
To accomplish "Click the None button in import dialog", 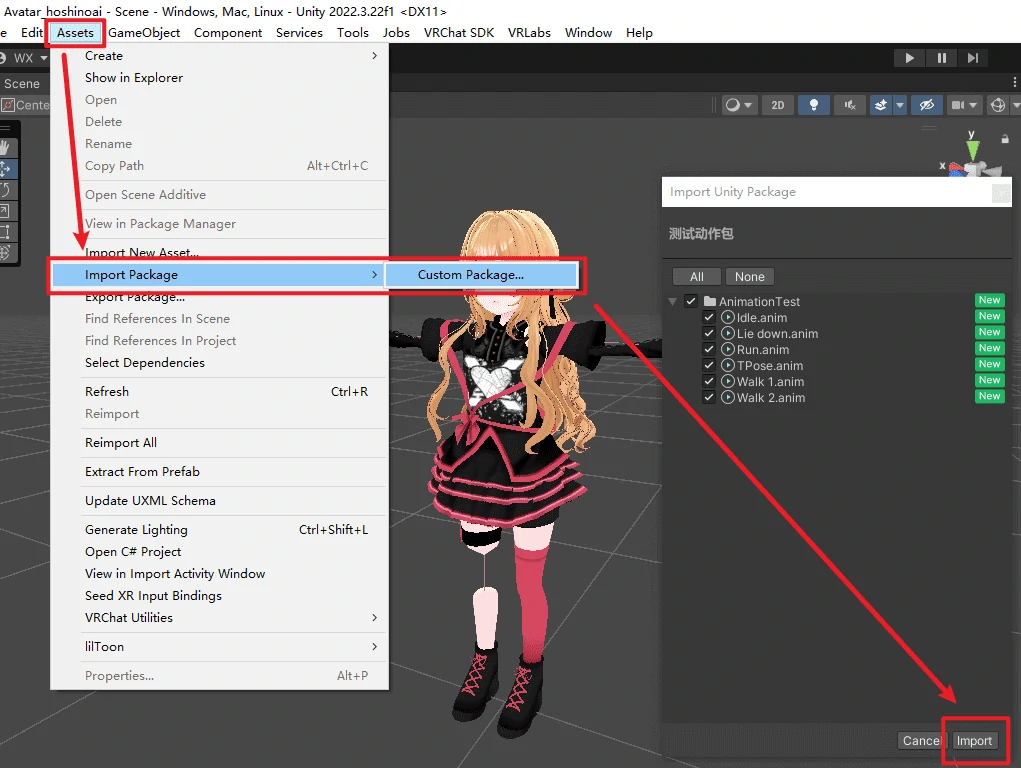I will [x=749, y=277].
